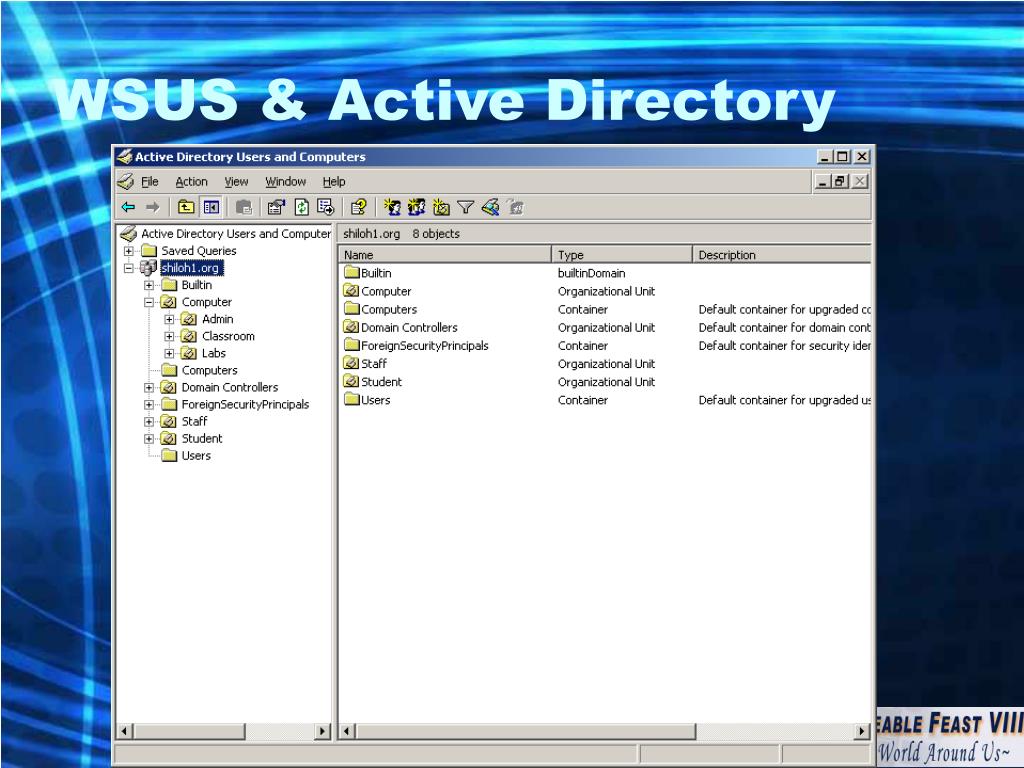Viewport: 1024px width, 768px height.
Task: Expand the Labs OU node
Action: 169,353
